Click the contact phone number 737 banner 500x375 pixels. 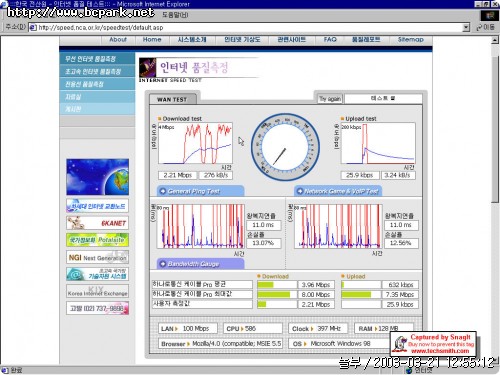[97, 308]
